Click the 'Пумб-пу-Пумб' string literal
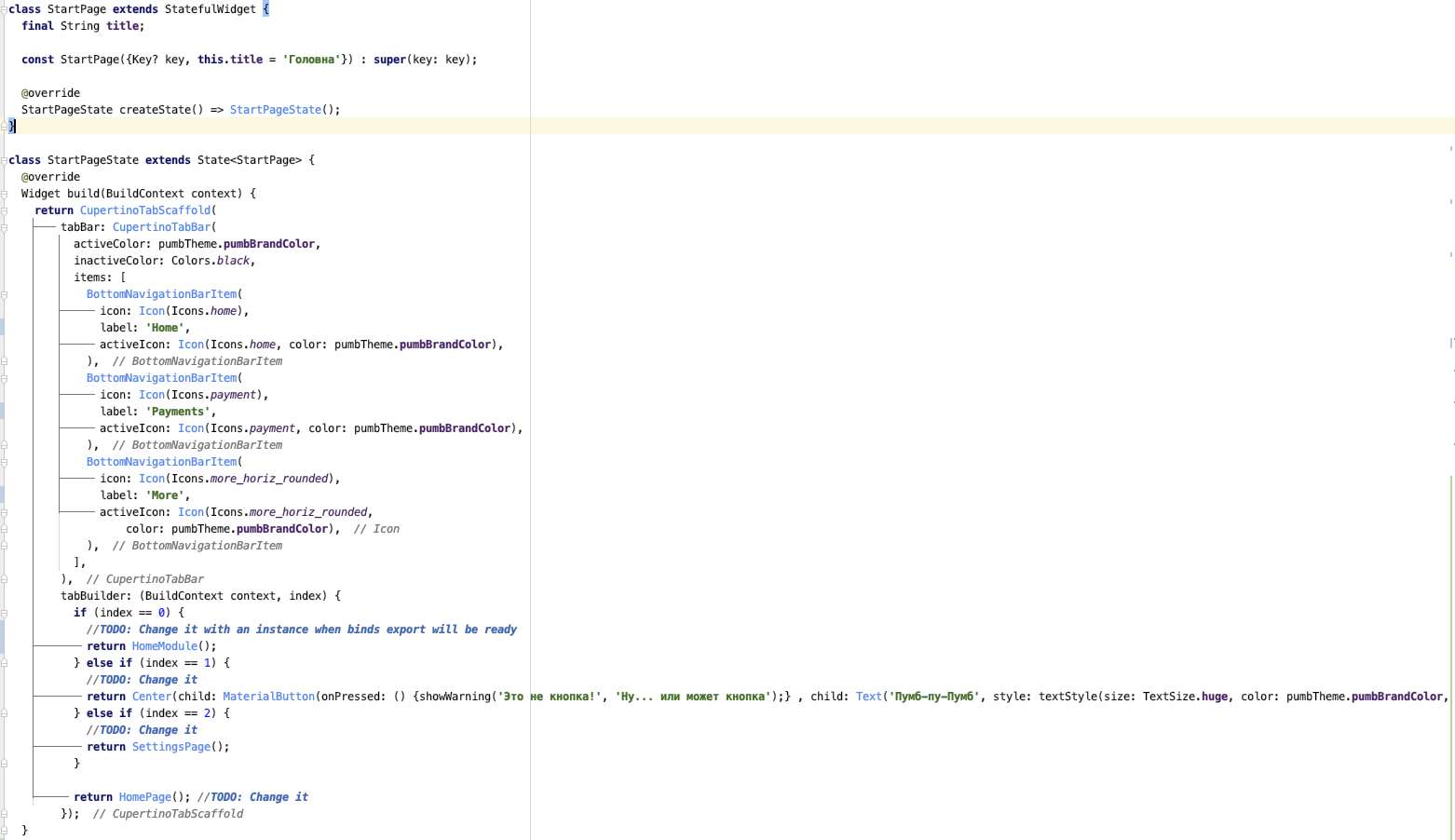 pos(935,696)
